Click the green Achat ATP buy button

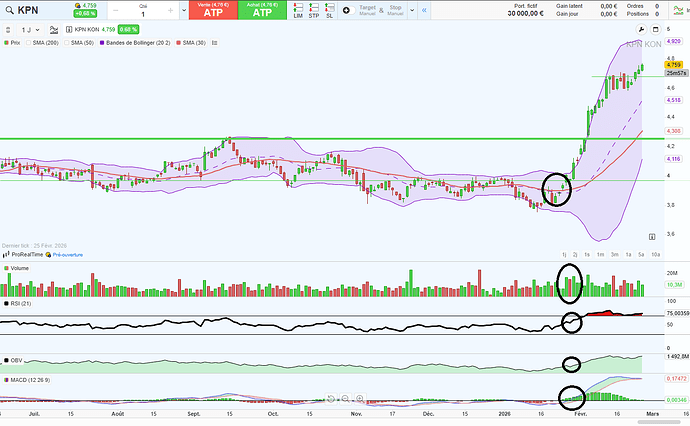(262, 11)
